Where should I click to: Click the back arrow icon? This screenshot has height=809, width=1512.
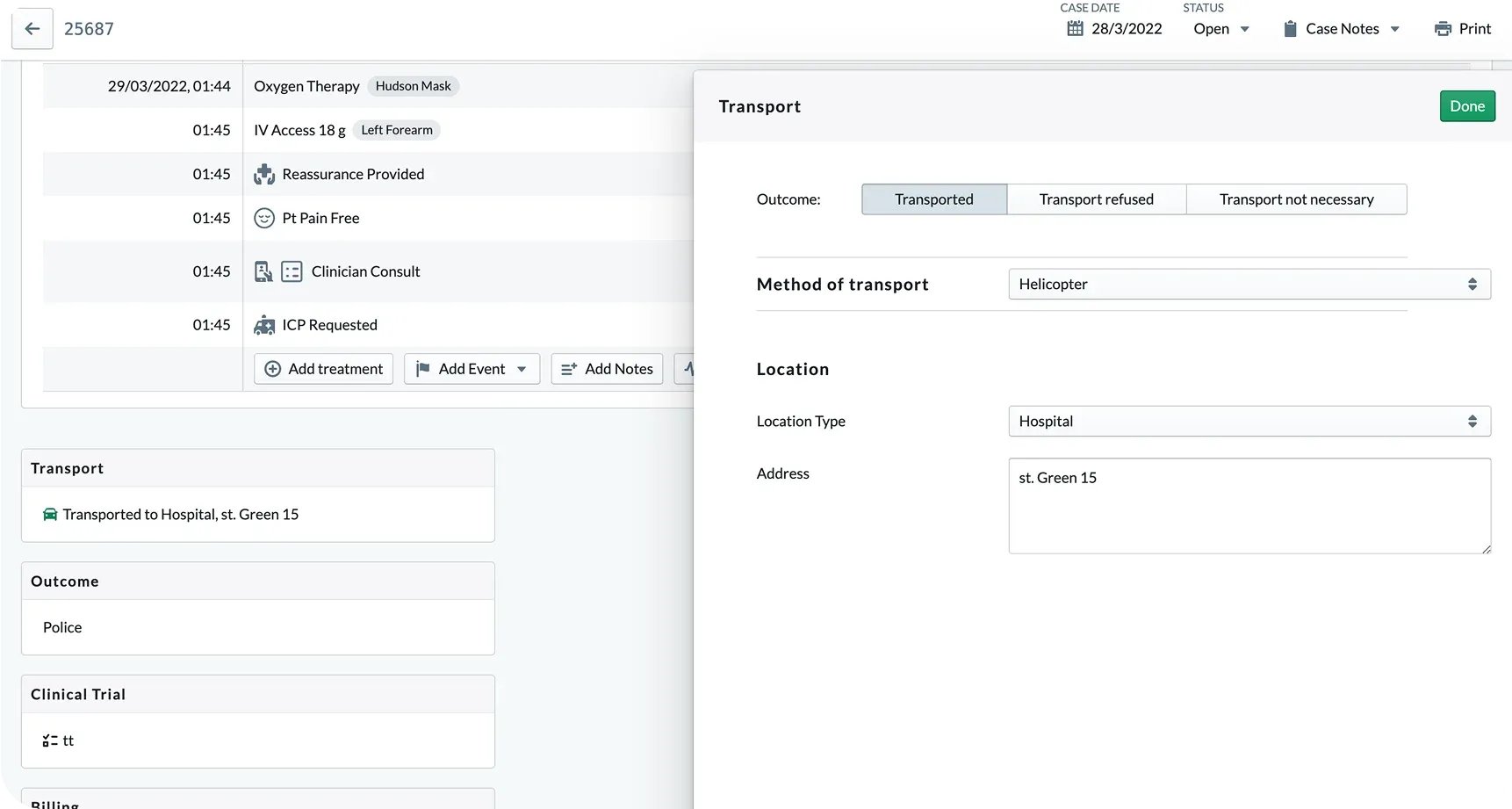[x=32, y=29]
